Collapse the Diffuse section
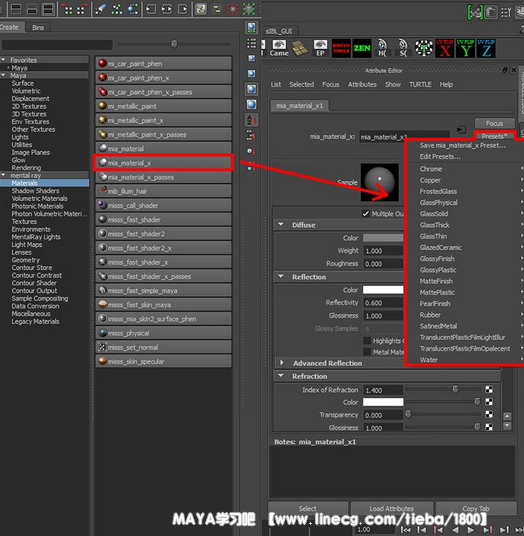Image resolution: width=524 pixels, height=536 pixels. point(281,225)
